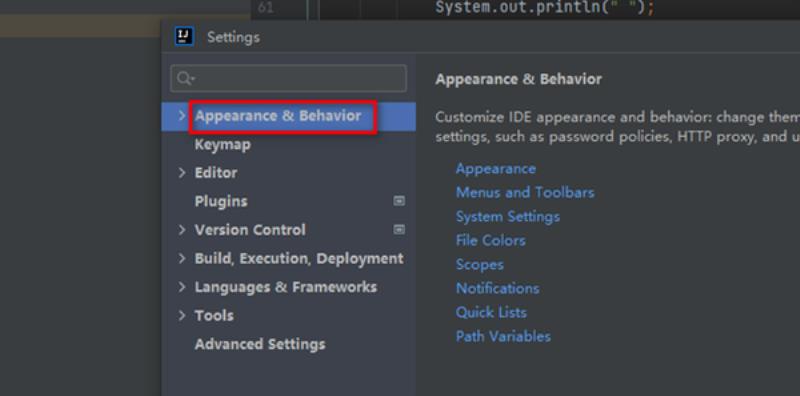Expand Languages & Frameworks arrow

pos(182,287)
